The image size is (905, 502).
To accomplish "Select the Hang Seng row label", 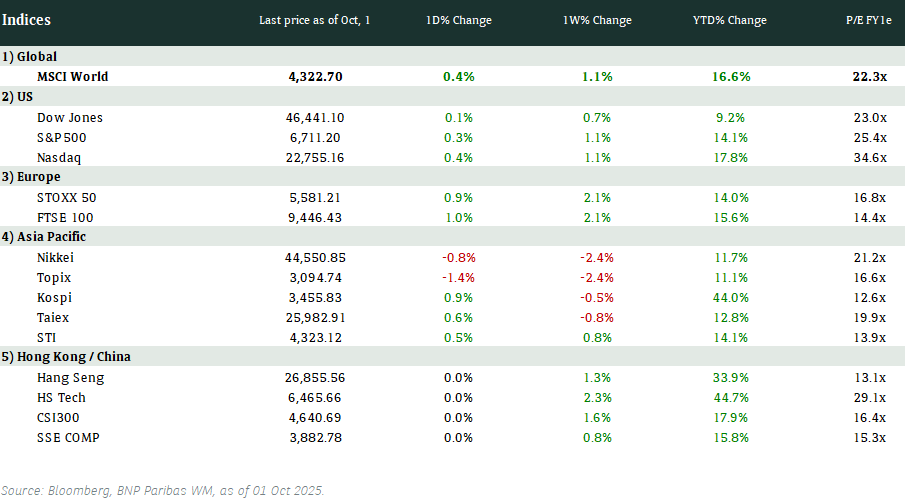I will tap(70, 377).
